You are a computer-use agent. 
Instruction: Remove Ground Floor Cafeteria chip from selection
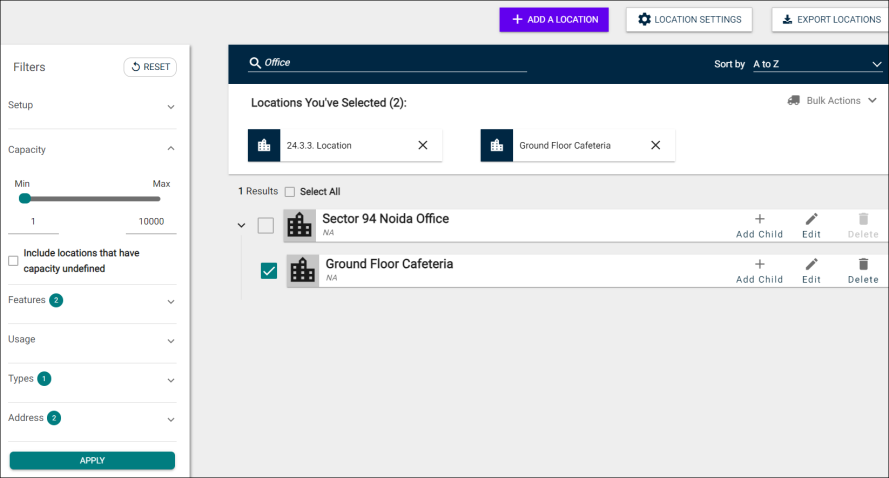(655, 145)
